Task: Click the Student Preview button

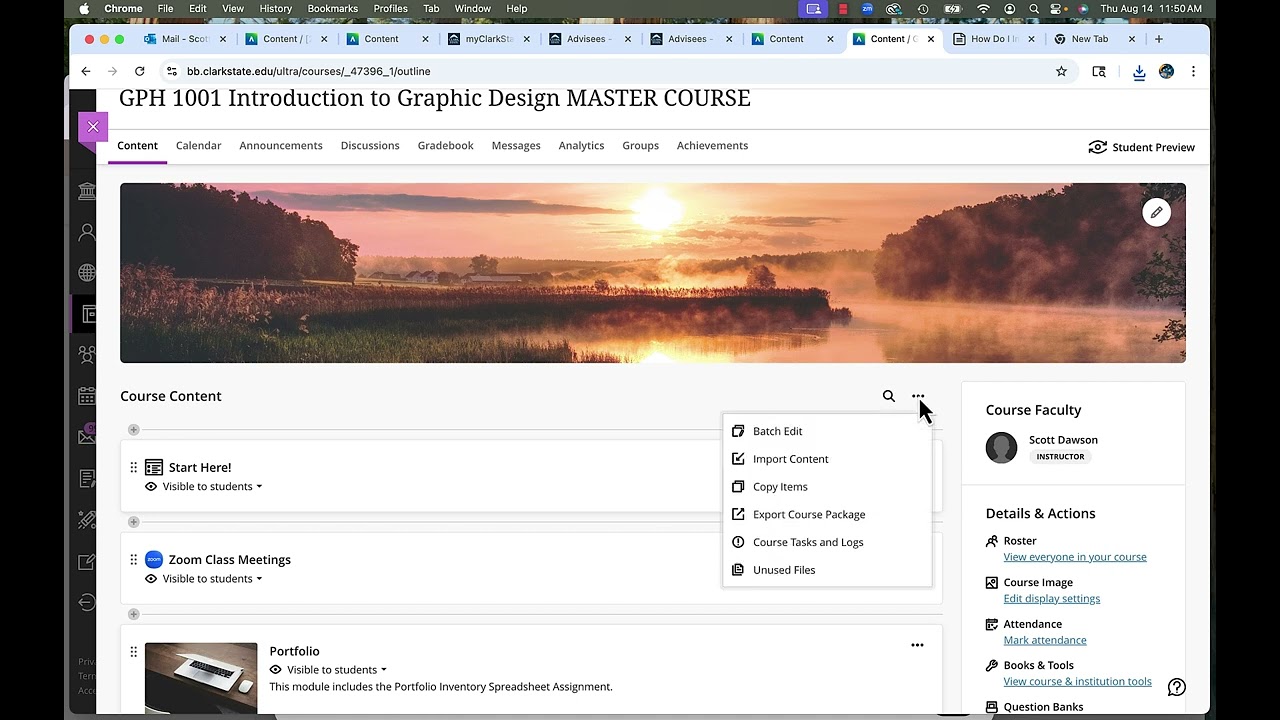Action: pyautogui.click(x=1141, y=147)
